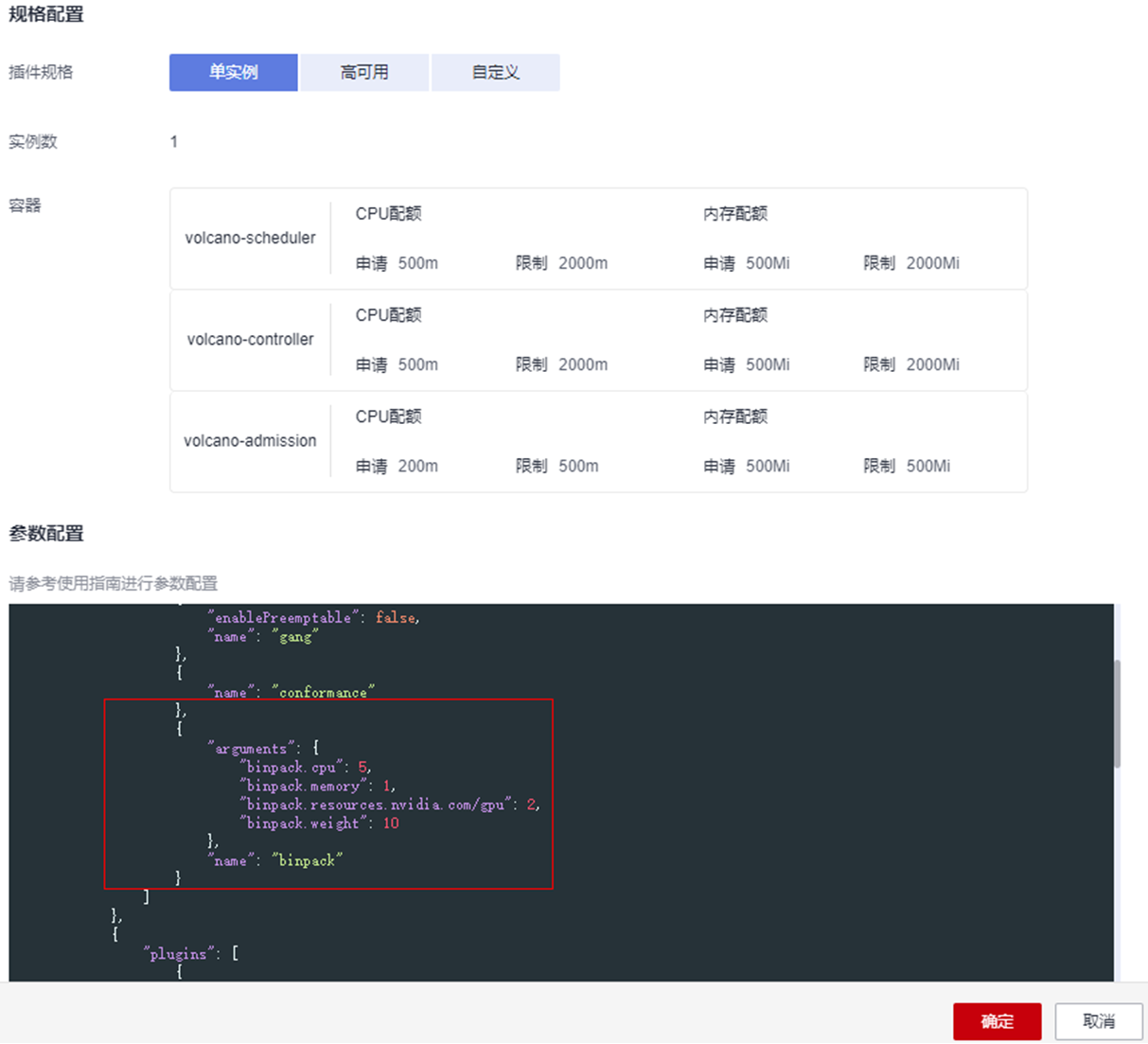Click the 规格配置 section heading
This screenshot has height=1044, width=1148.
pyautogui.click(x=46, y=14)
